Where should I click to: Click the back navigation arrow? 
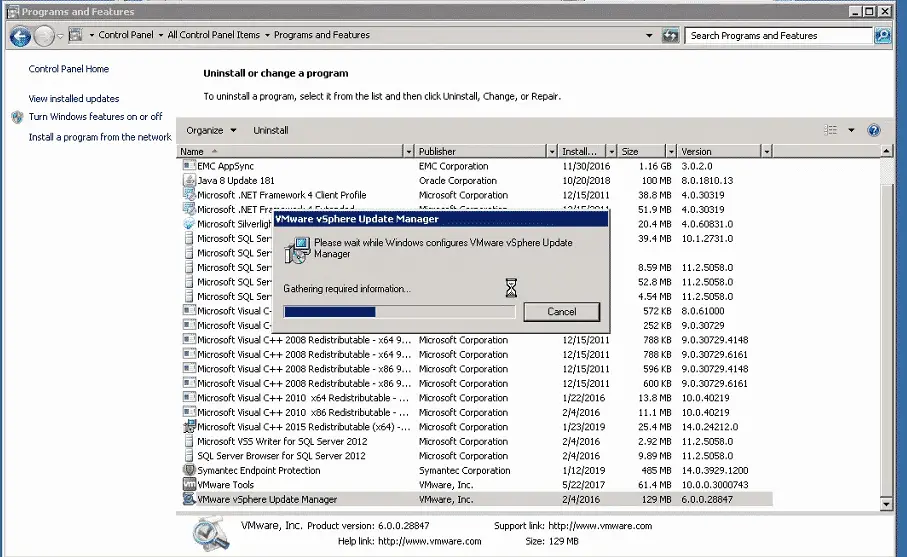click(x=20, y=36)
